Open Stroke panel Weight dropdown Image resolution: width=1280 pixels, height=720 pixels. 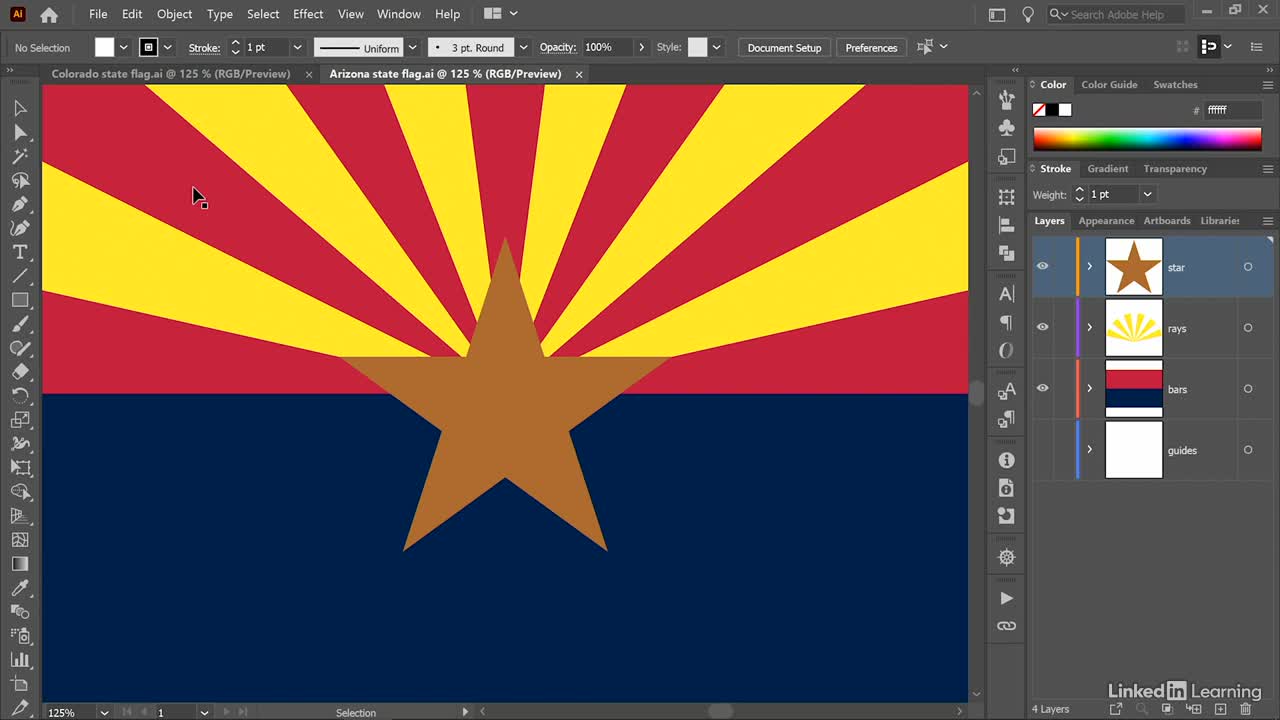(x=1148, y=194)
